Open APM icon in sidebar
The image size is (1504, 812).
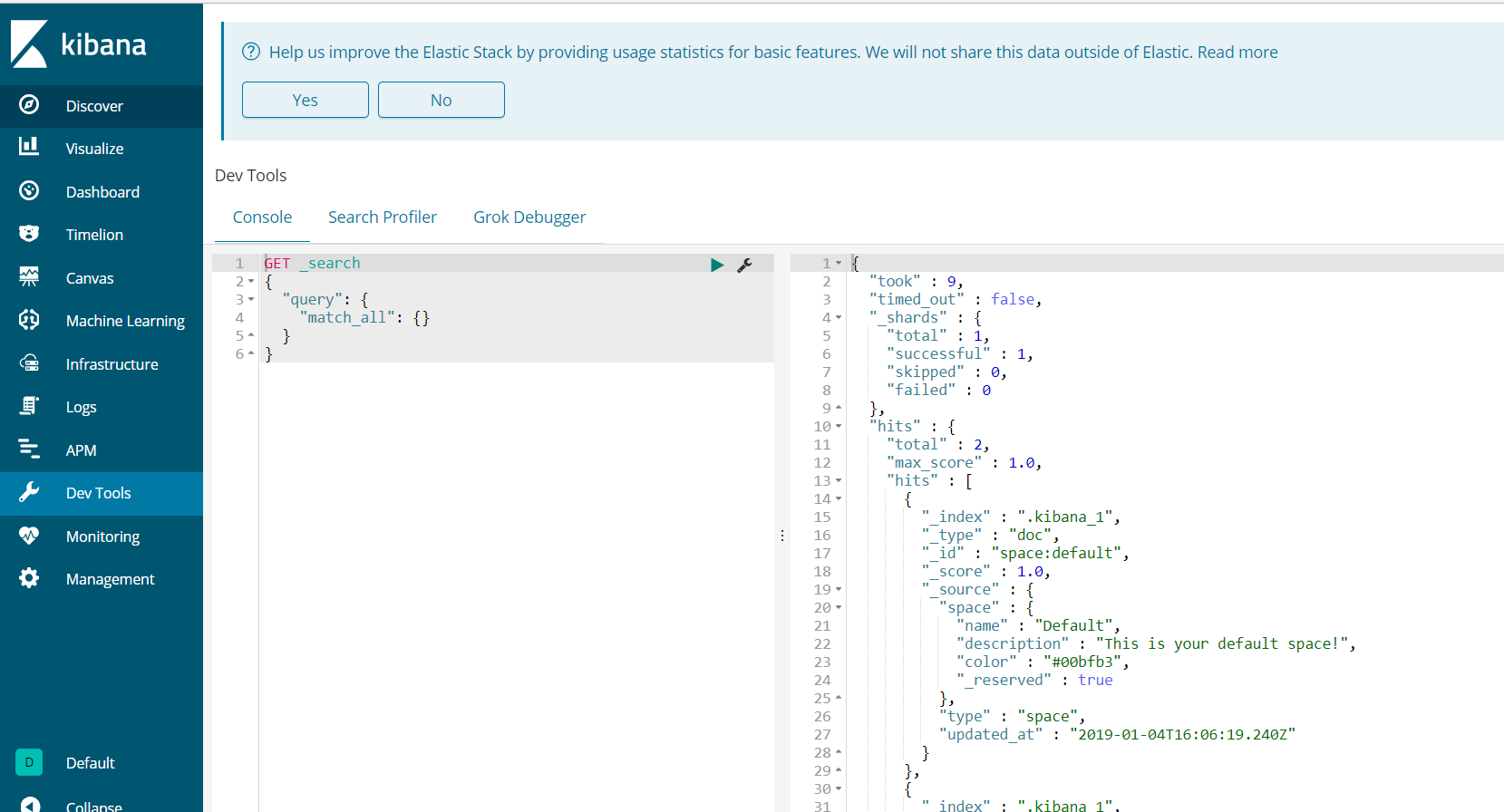click(29, 449)
